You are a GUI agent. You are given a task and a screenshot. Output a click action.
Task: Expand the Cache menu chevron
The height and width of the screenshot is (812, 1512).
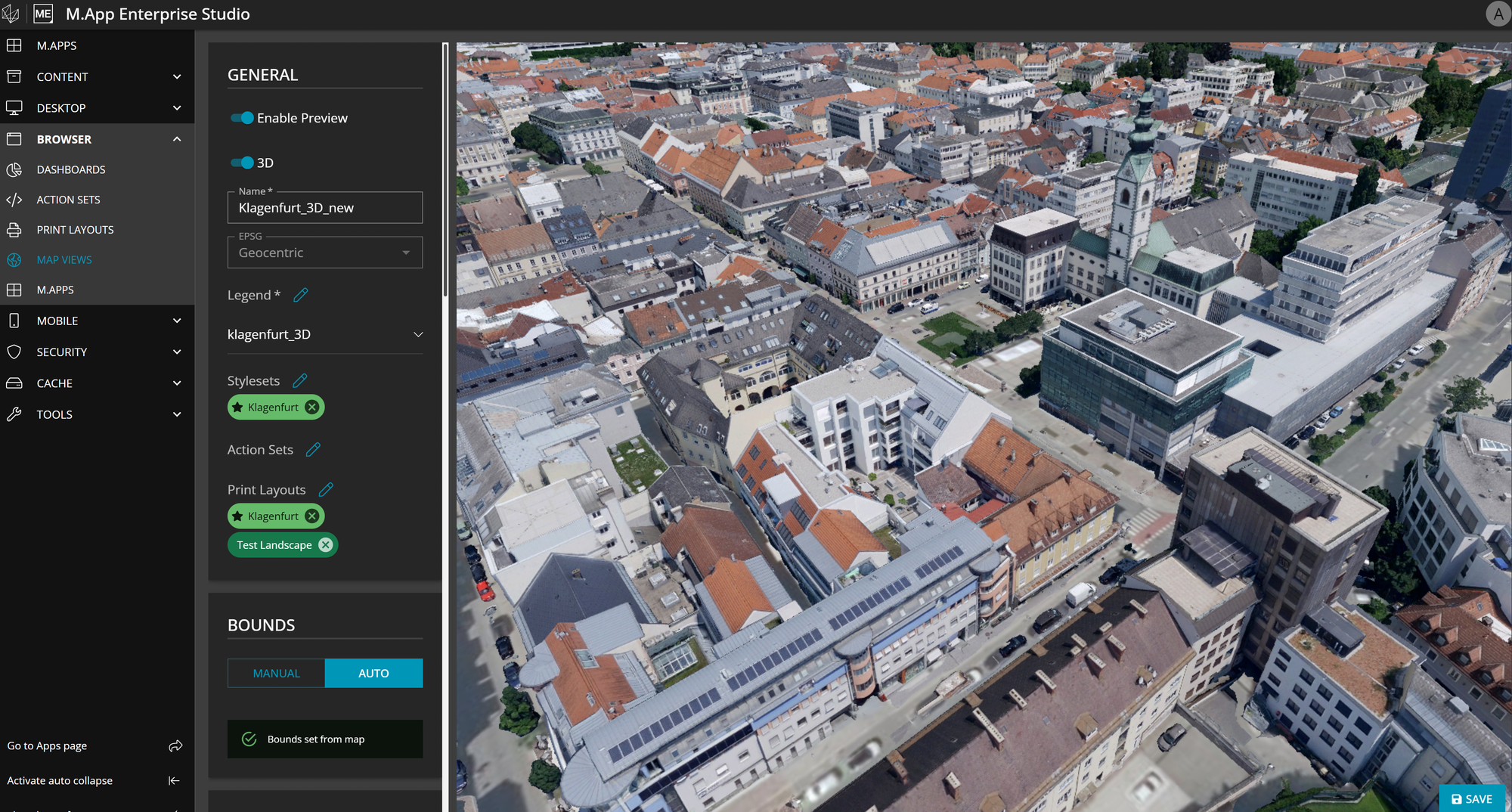click(x=177, y=383)
